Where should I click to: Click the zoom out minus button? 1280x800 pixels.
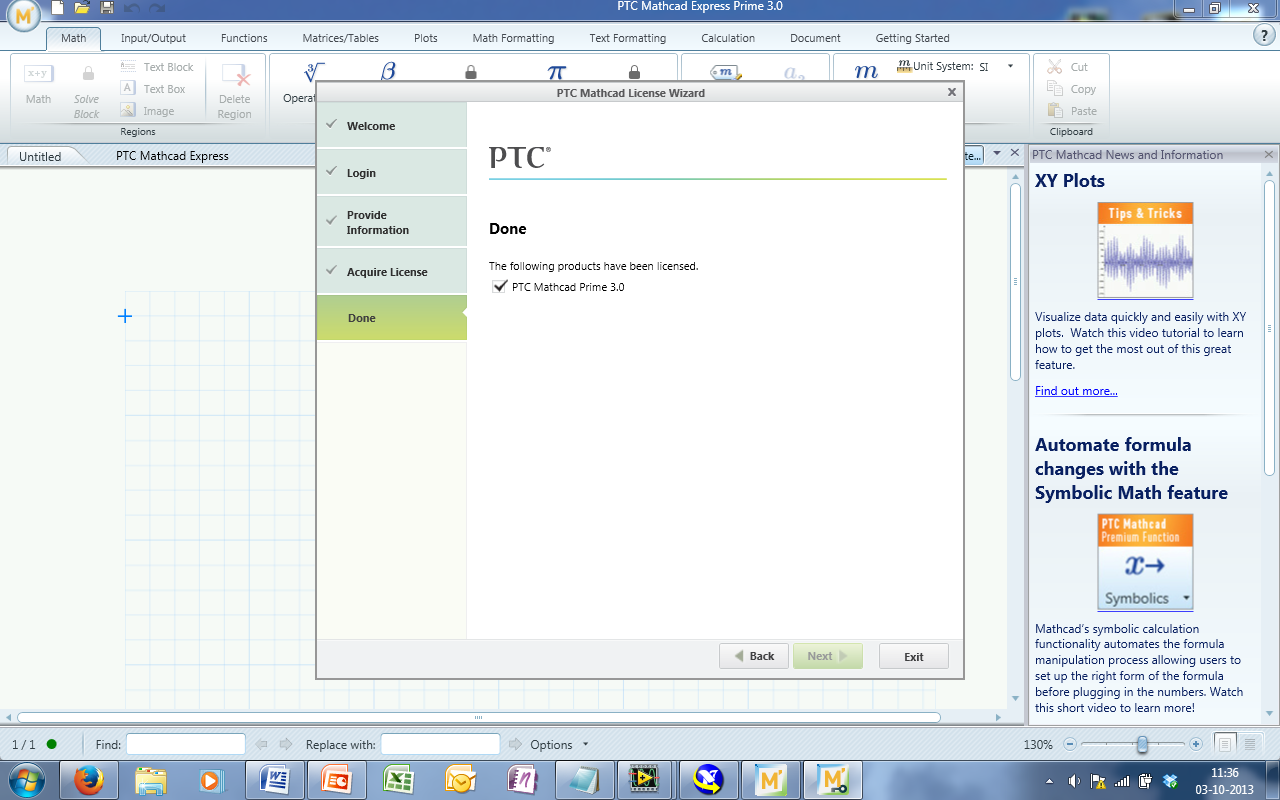click(x=1069, y=744)
